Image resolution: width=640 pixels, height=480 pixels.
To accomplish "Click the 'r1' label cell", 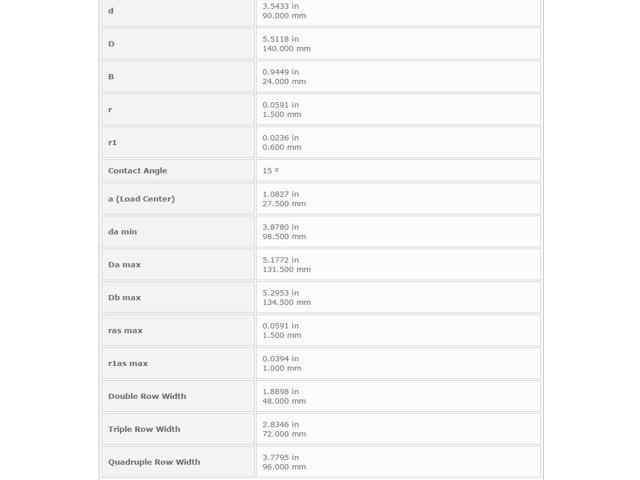I will click(x=178, y=142).
